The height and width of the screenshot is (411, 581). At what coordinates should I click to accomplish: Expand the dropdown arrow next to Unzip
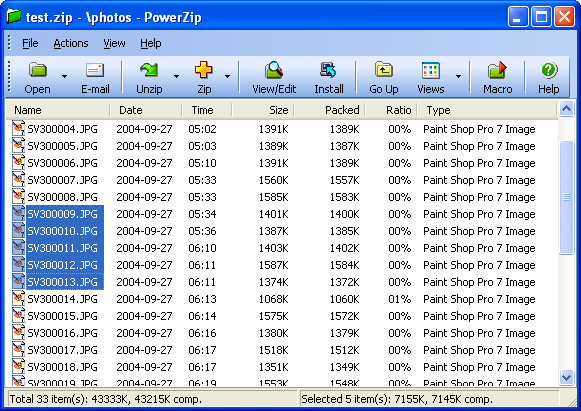point(176,77)
